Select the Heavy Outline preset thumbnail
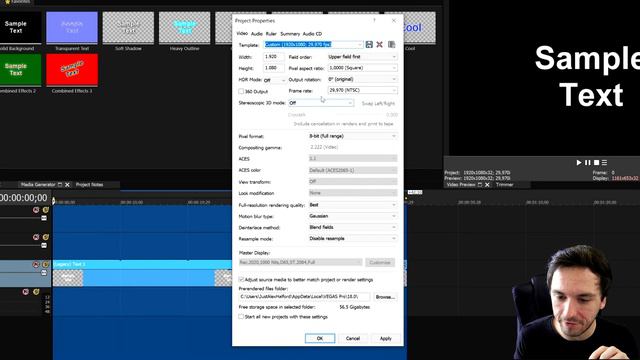The image size is (640, 360). coord(184,27)
